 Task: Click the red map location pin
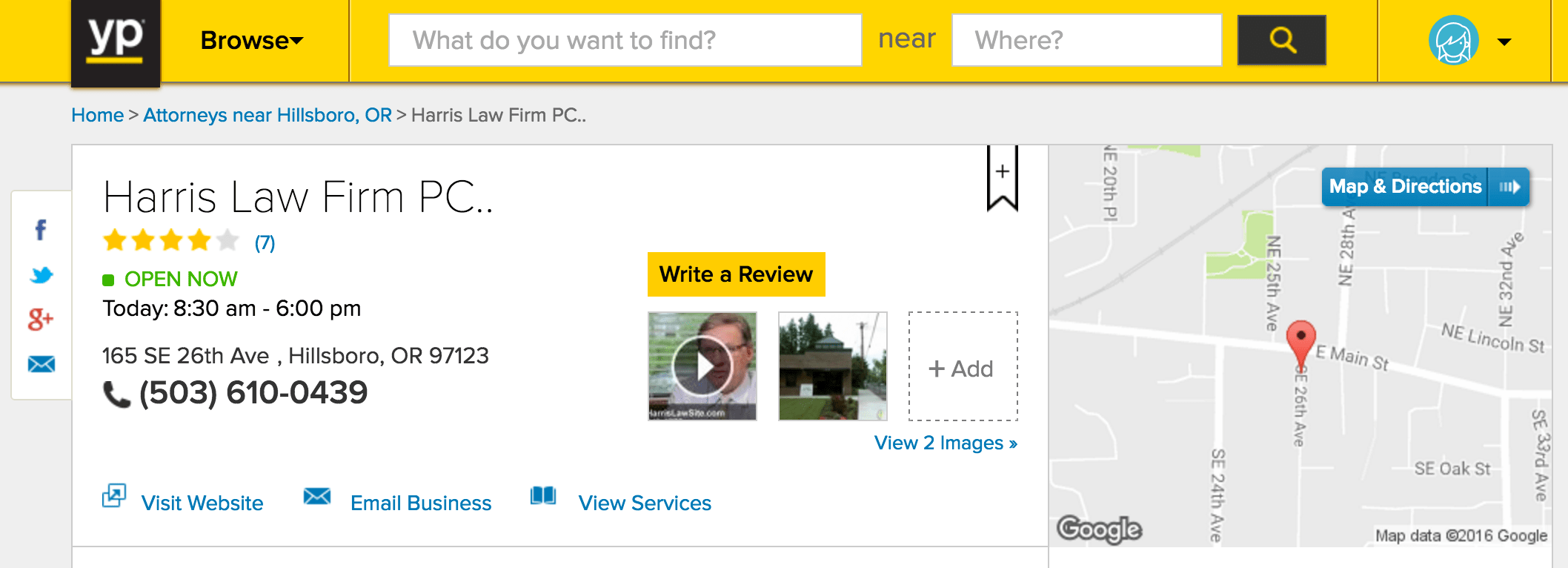(x=1300, y=344)
